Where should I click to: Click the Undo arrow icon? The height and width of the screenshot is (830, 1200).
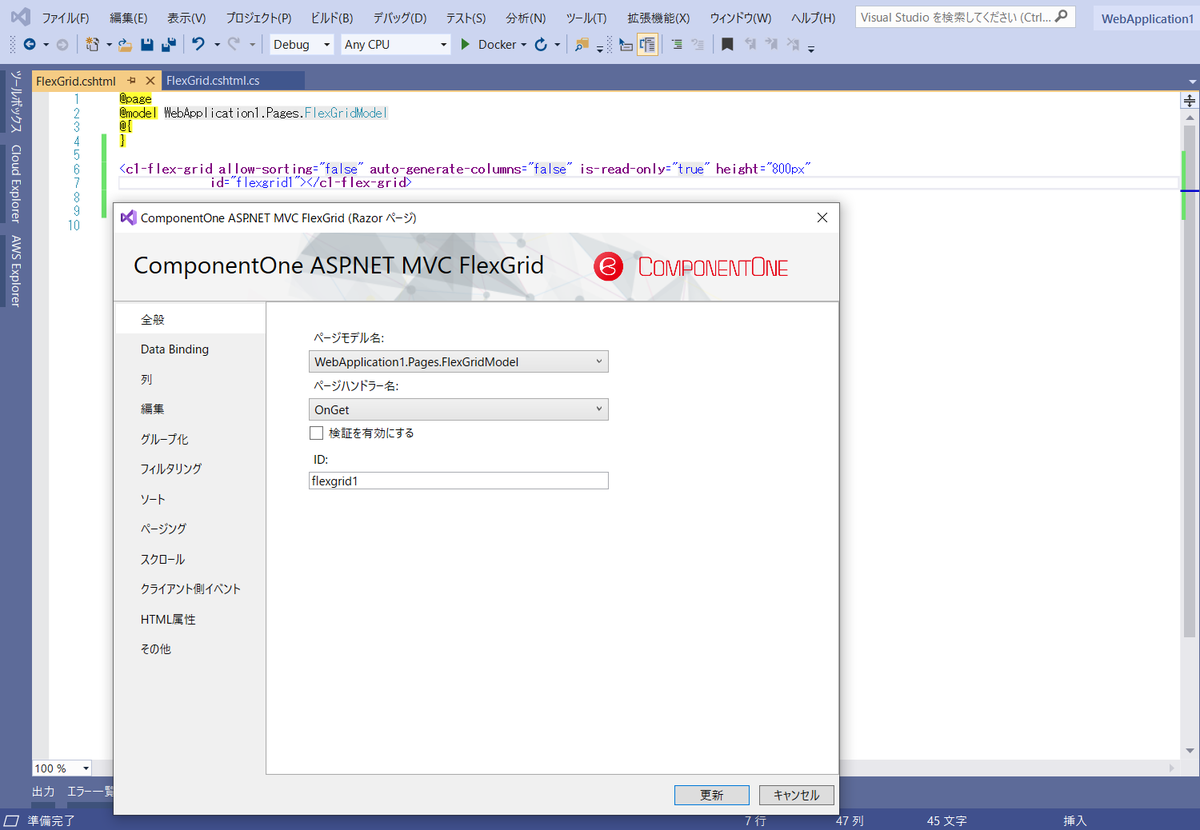pos(198,45)
